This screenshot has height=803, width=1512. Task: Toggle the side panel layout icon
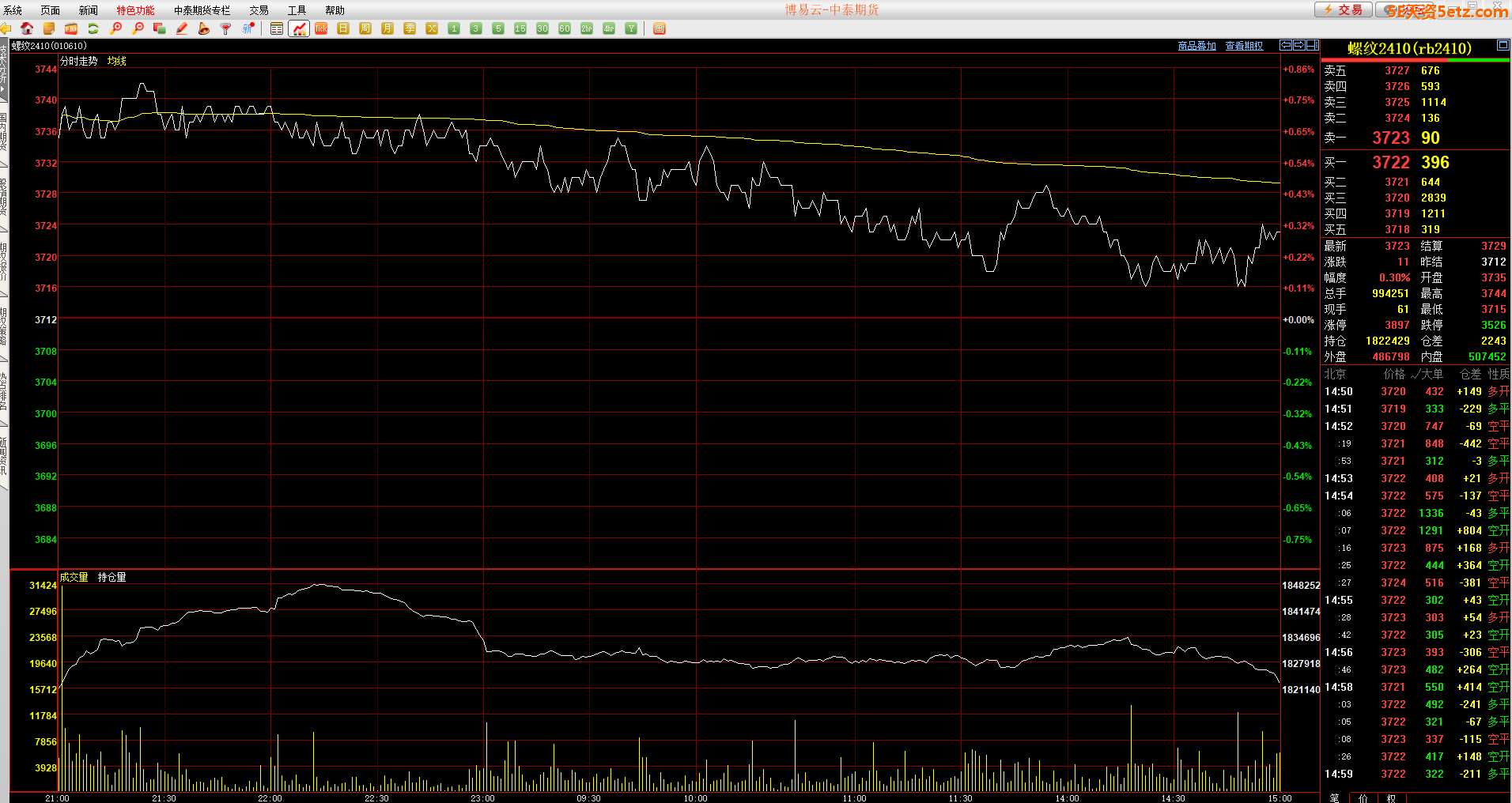[1313, 46]
